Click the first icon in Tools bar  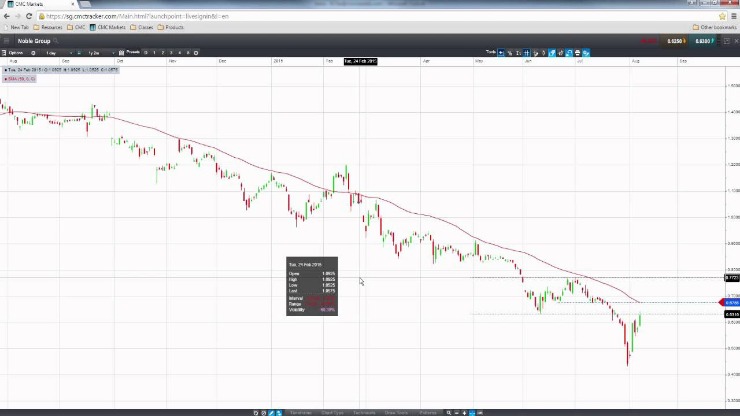(503, 52)
